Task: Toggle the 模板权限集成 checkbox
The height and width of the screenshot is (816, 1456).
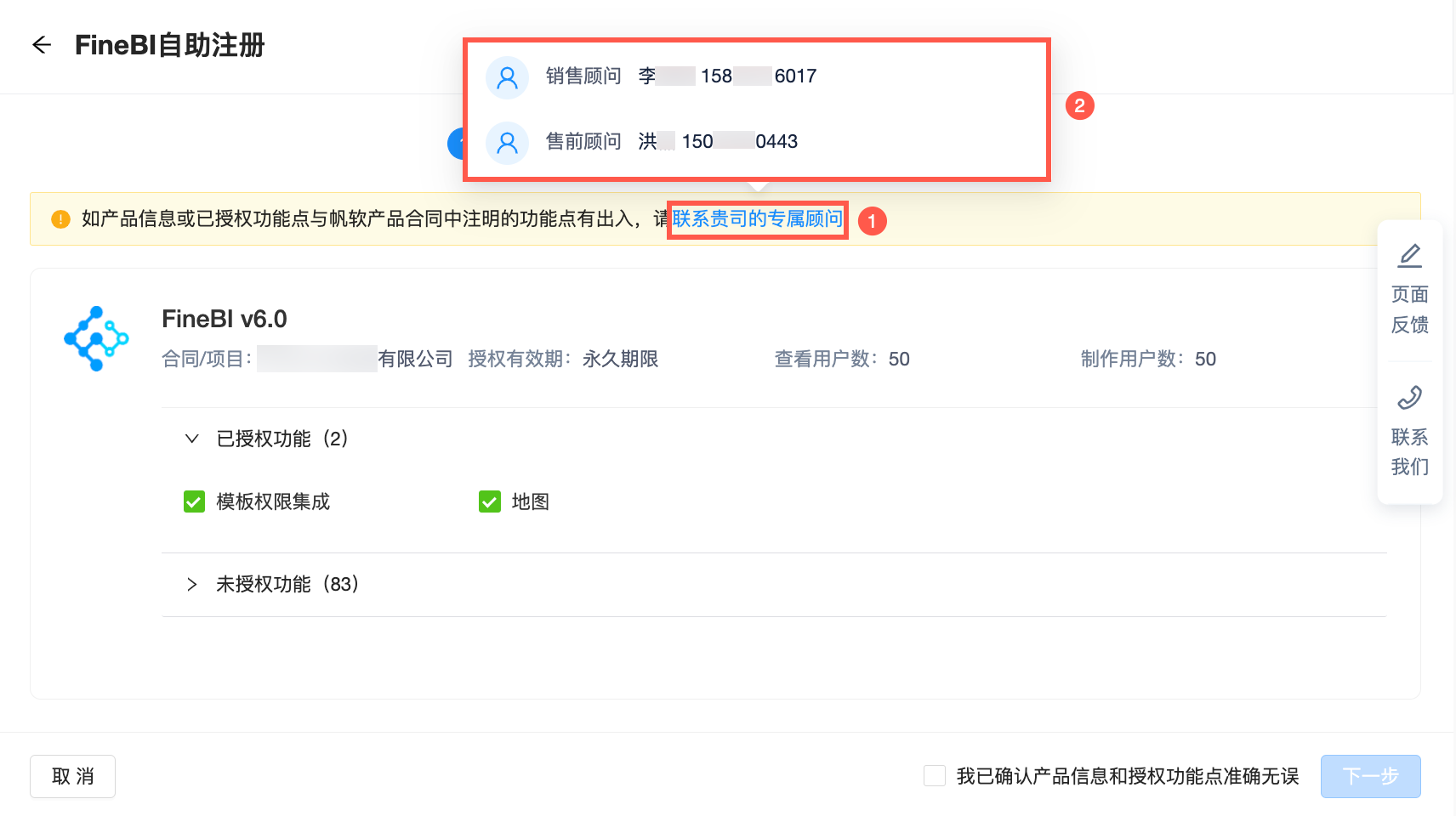Action: click(194, 502)
